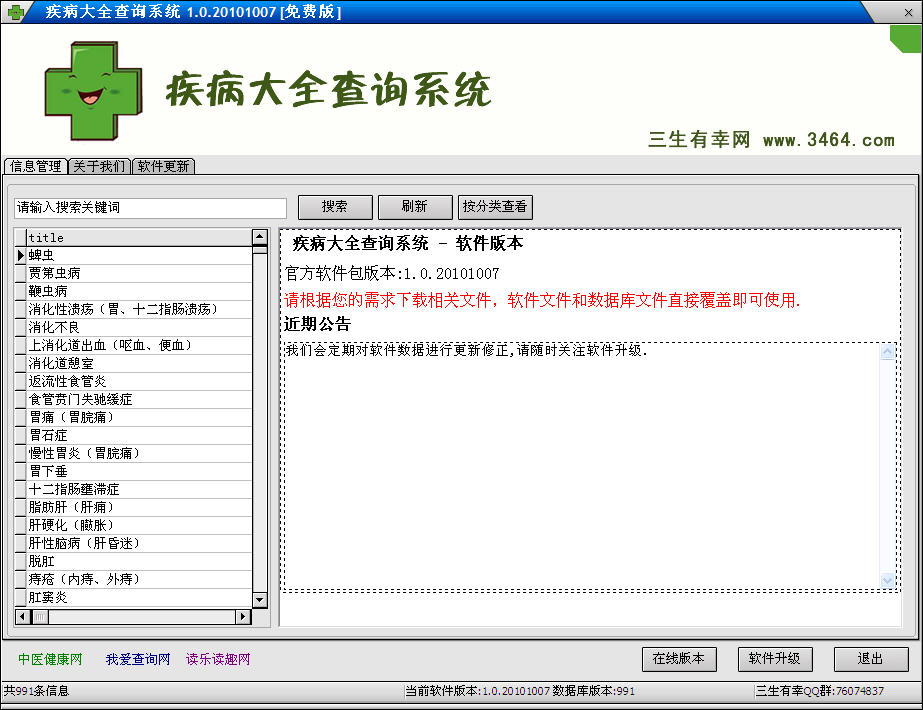Open the 中医健康网 link

(x=50, y=659)
